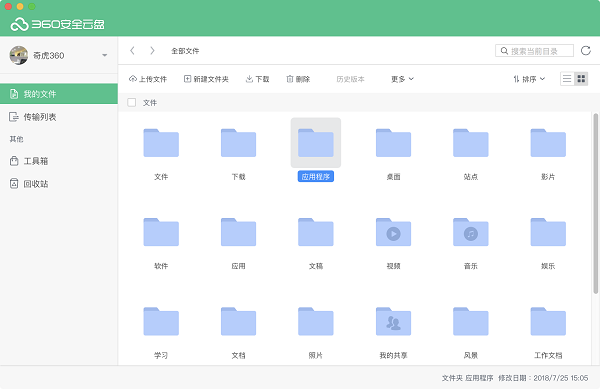The height and width of the screenshot is (389, 600).
Task: Click the status bar date 2018/7/25 15:05
Action: click(x=561, y=378)
